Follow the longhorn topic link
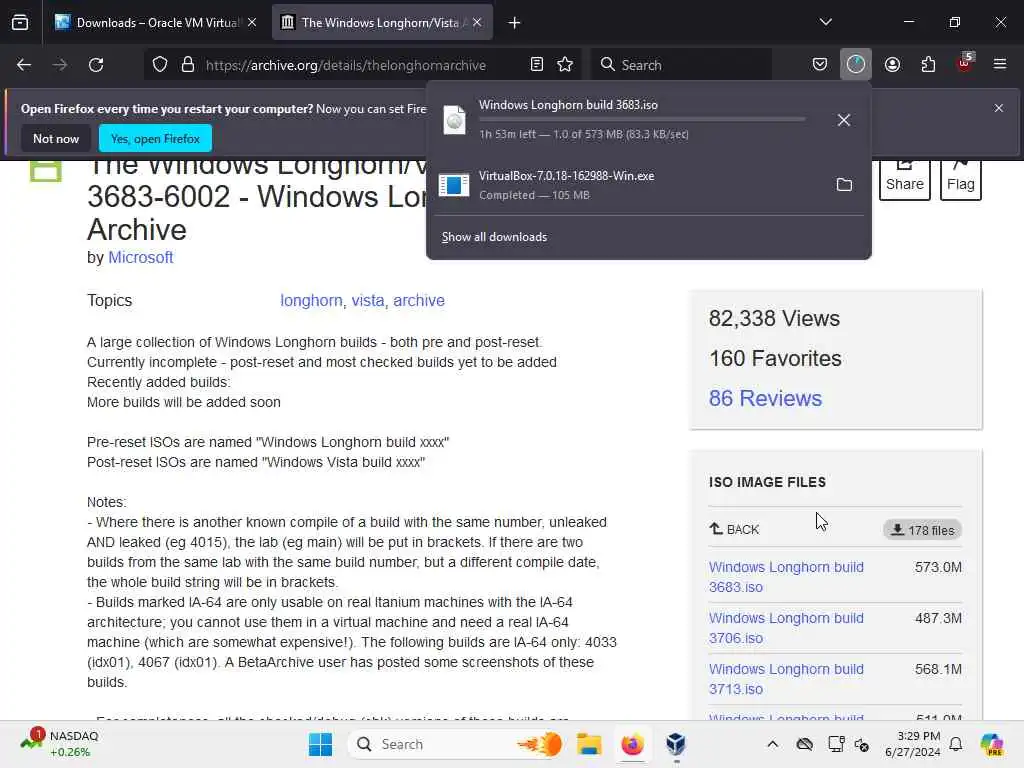 click(312, 300)
